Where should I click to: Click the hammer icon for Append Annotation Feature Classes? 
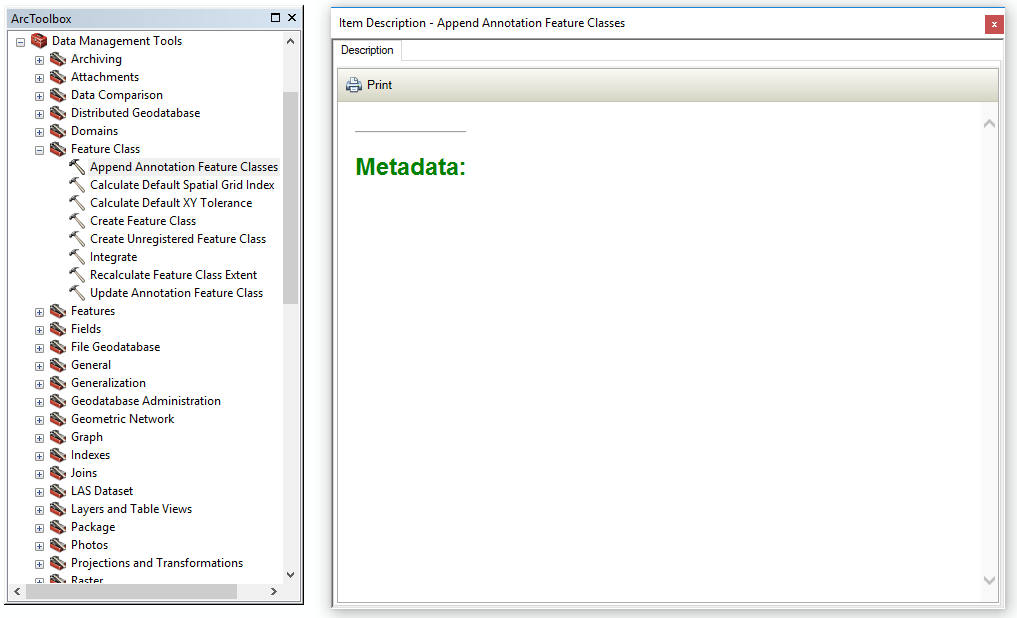pos(77,167)
